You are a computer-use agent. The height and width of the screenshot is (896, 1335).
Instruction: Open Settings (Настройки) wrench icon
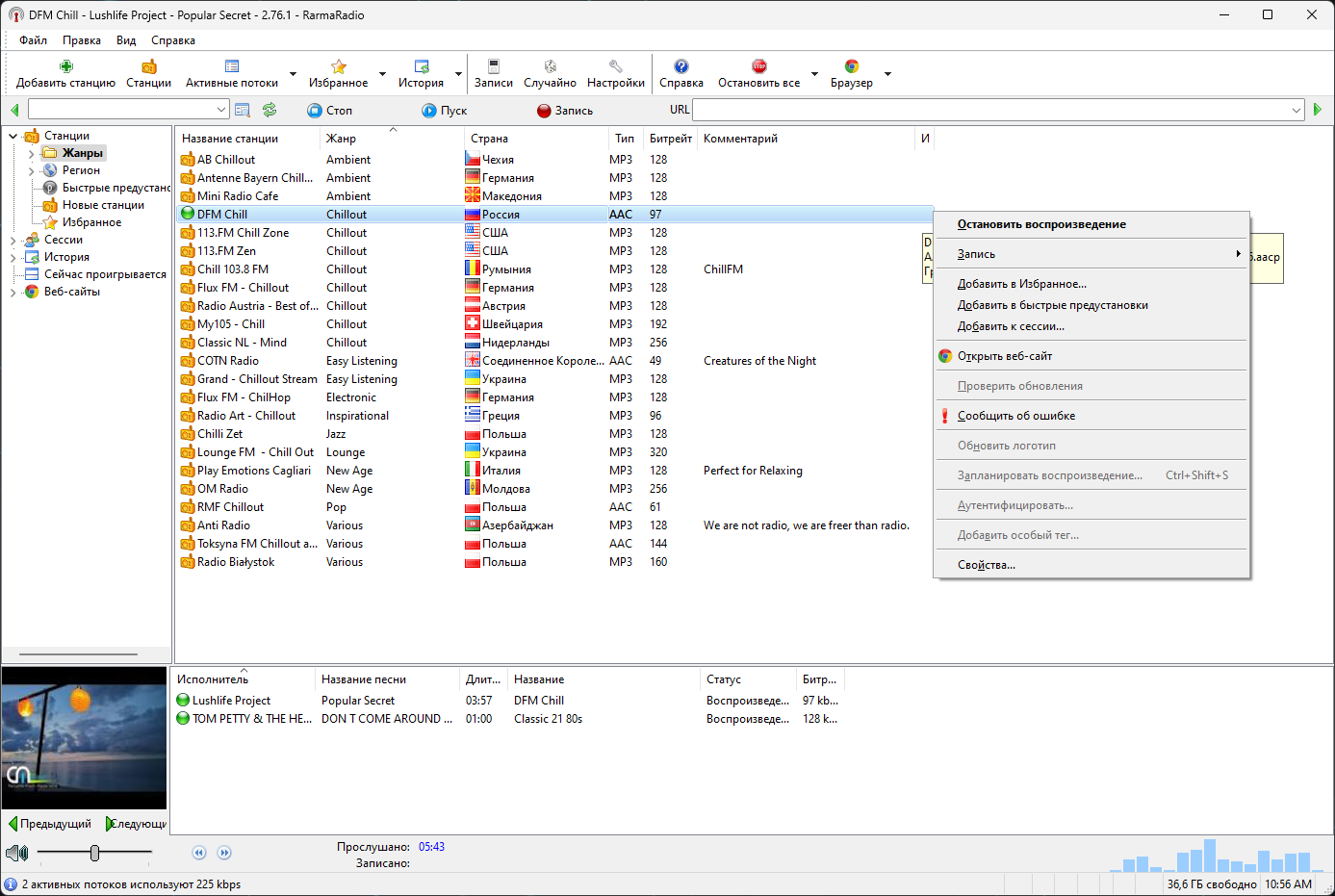[x=616, y=66]
